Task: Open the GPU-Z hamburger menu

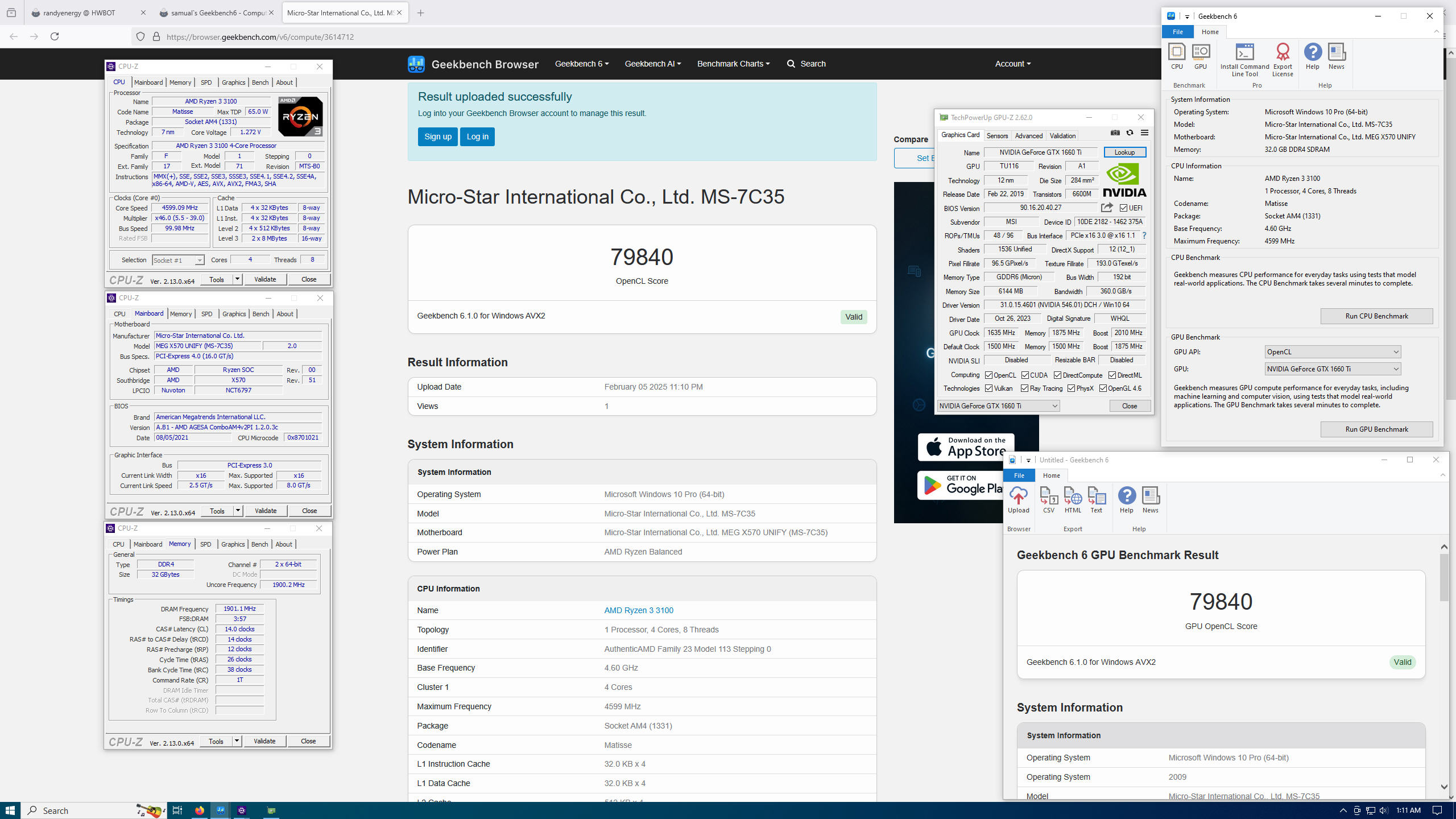Action: point(1144,133)
